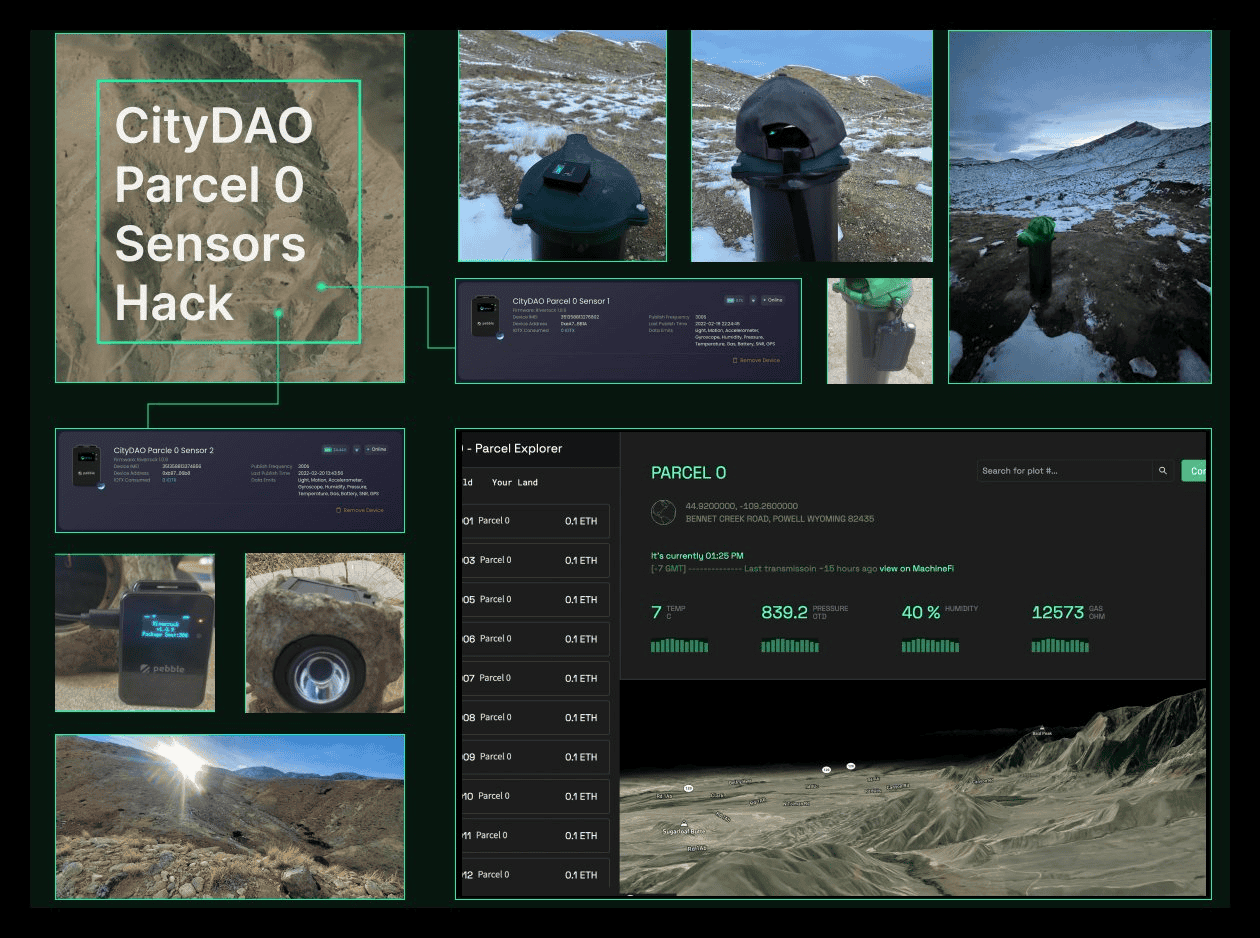This screenshot has height=938, width=1260.
Task: Toggle the Online status badge on Sensor 2
Action: (x=375, y=450)
